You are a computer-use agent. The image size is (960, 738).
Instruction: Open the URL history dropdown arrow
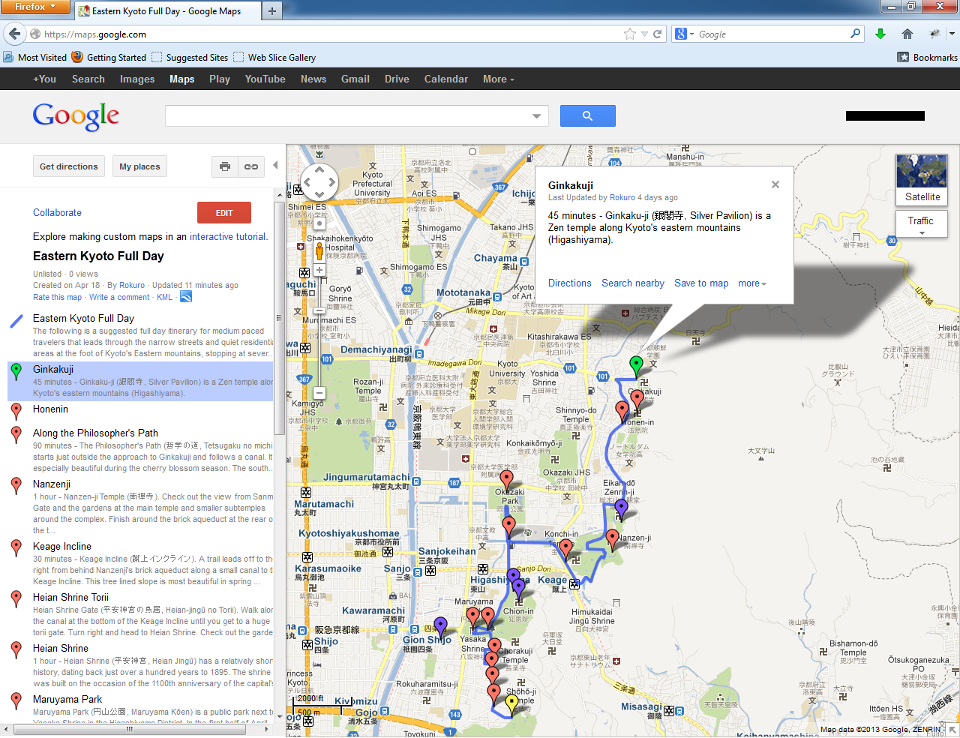tap(644, 34)
